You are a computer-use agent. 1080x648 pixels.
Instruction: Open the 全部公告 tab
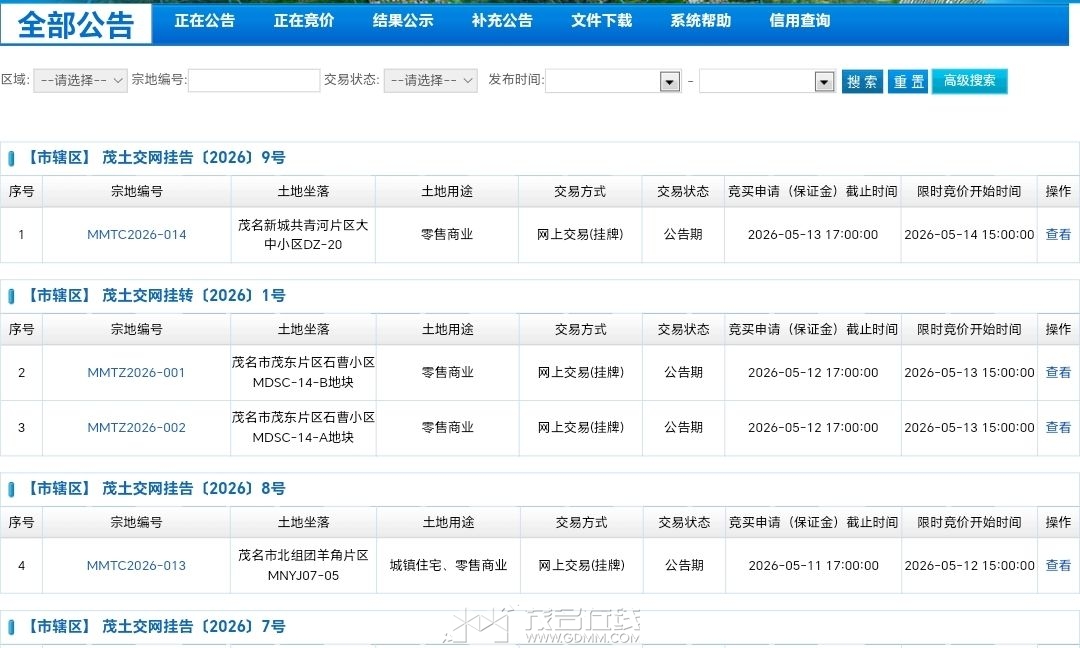click(76, 24)
